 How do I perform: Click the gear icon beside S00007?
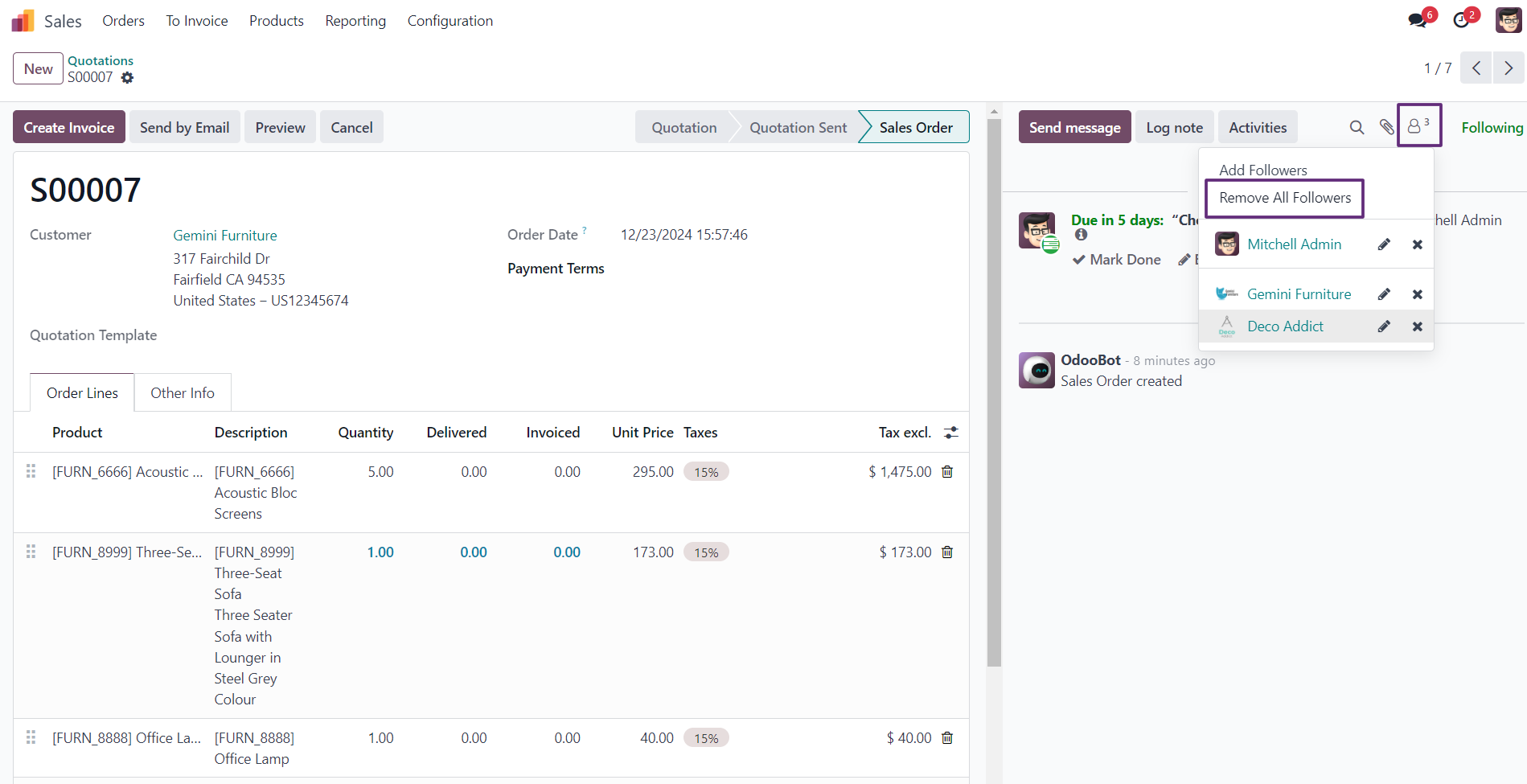[x=127, y=78]
